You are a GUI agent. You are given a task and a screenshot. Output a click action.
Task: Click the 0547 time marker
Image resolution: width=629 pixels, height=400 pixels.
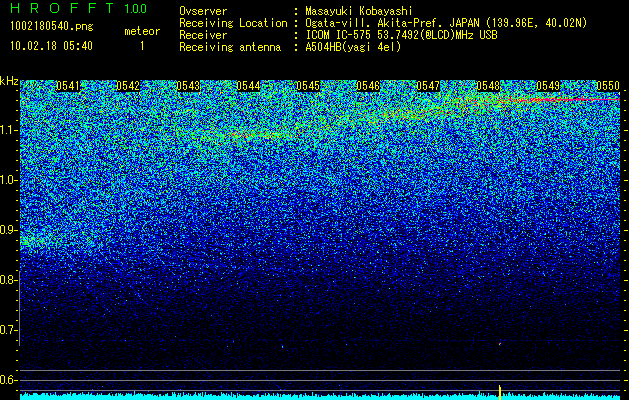428,86
